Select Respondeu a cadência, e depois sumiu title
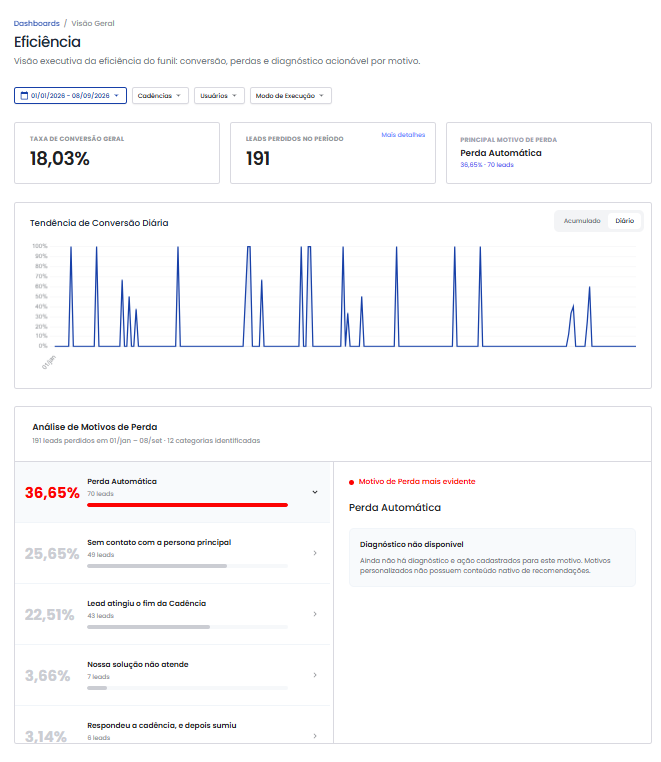 click(x=162, y=725)
